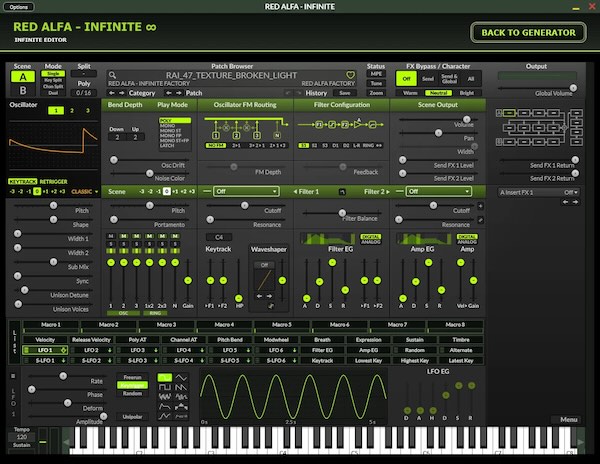
Task: Select the sample-and-hold LFO waveform icon
Action: (x=181, y=397)
